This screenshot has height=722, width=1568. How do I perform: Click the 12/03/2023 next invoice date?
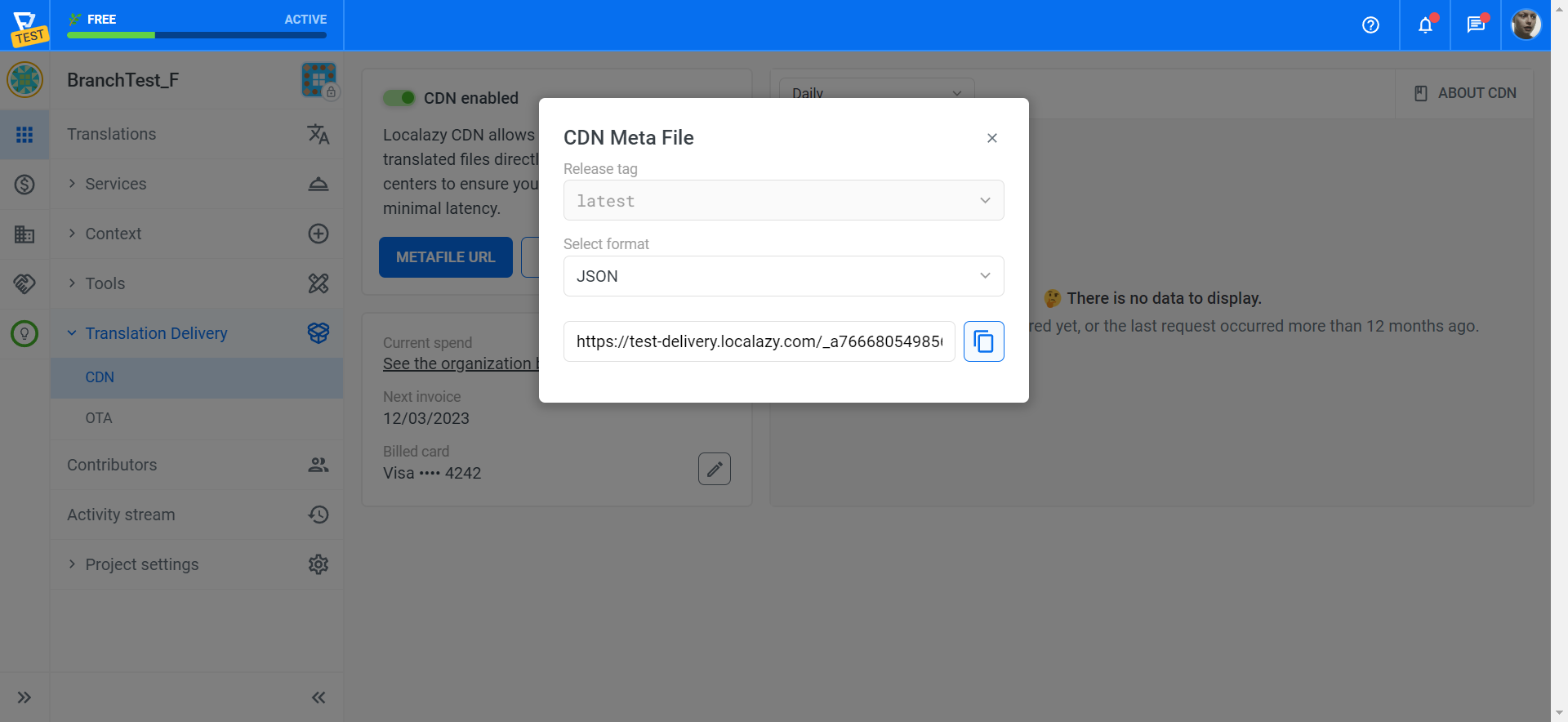tap(426, 418)
